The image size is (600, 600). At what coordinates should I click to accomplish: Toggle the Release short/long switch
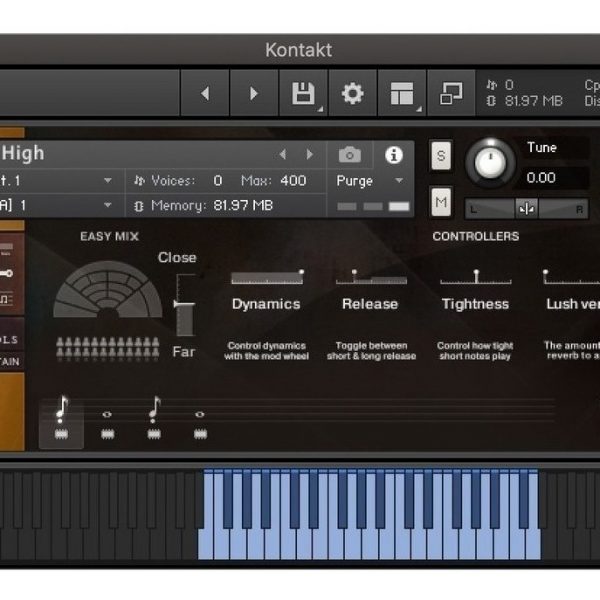click(371, 277)
